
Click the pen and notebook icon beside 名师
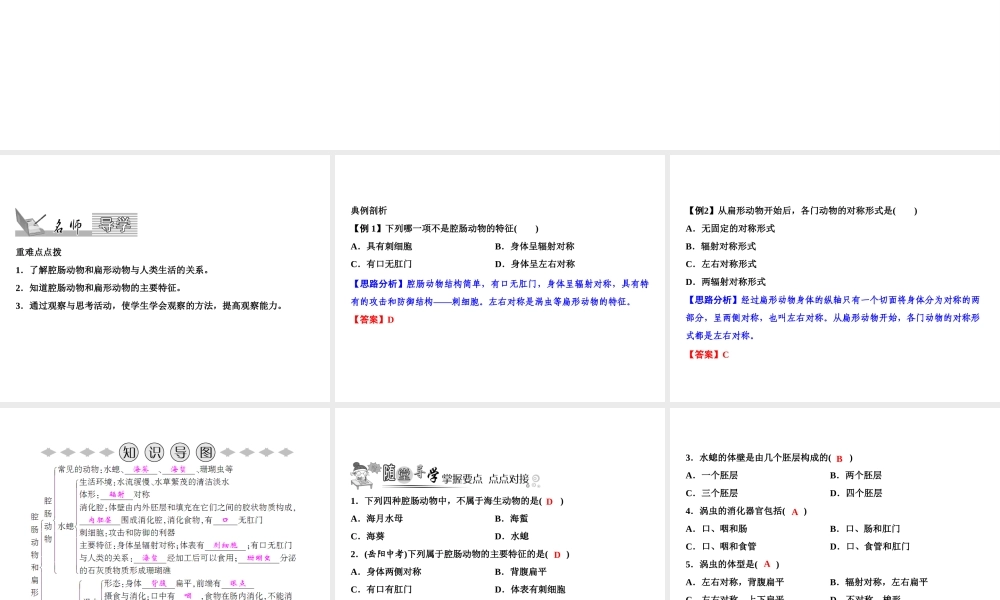click(31, 222)
